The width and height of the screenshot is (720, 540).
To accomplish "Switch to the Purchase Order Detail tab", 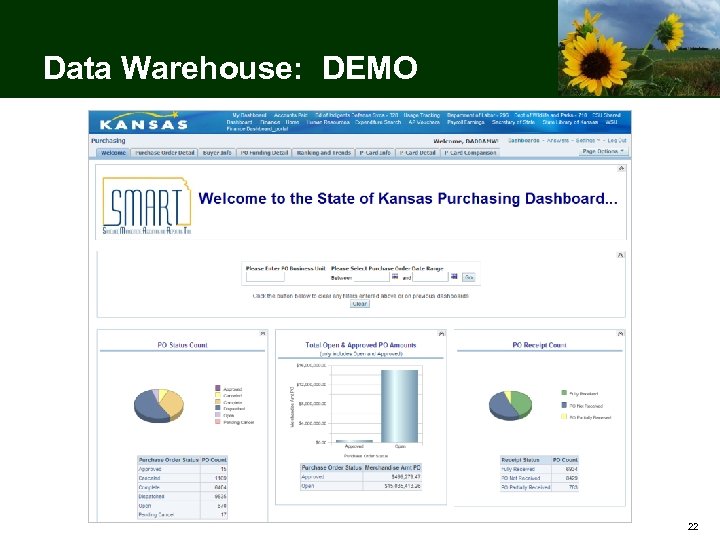I will tap(165, 153).
